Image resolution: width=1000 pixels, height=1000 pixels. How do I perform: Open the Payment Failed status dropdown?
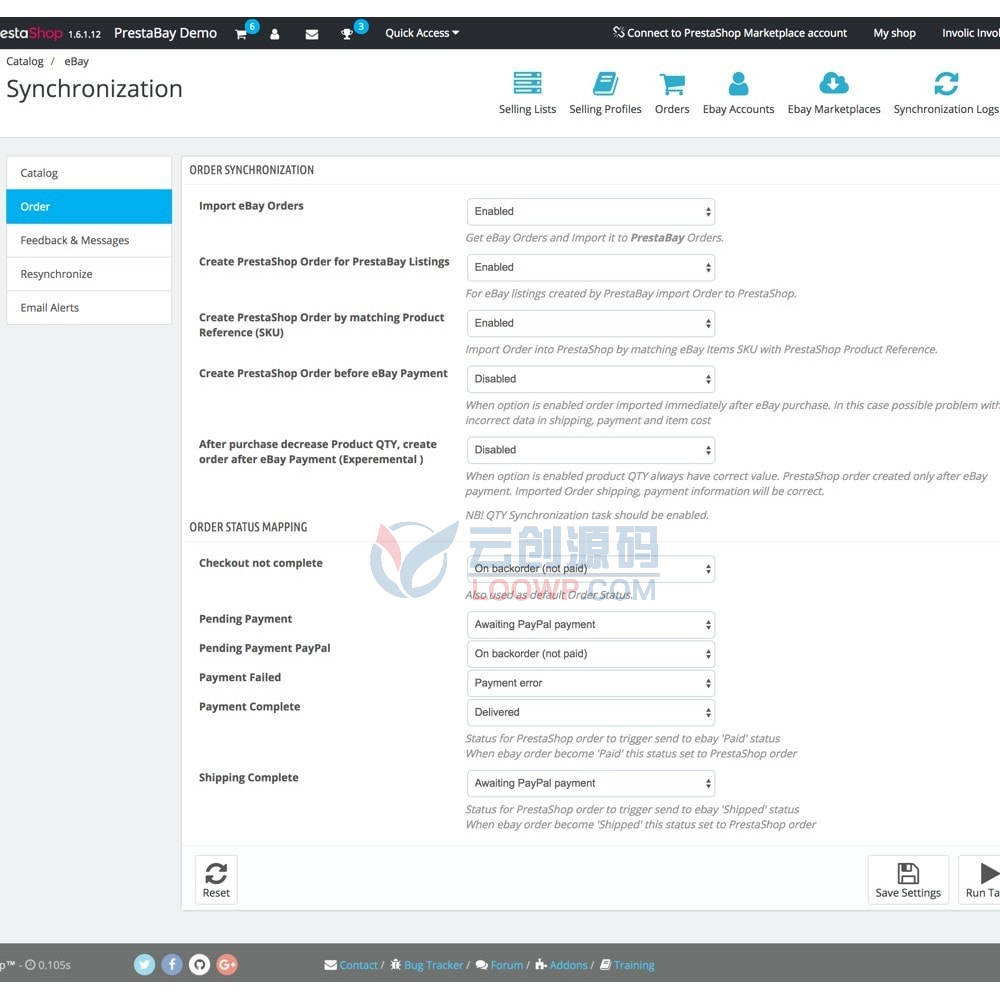591,683
